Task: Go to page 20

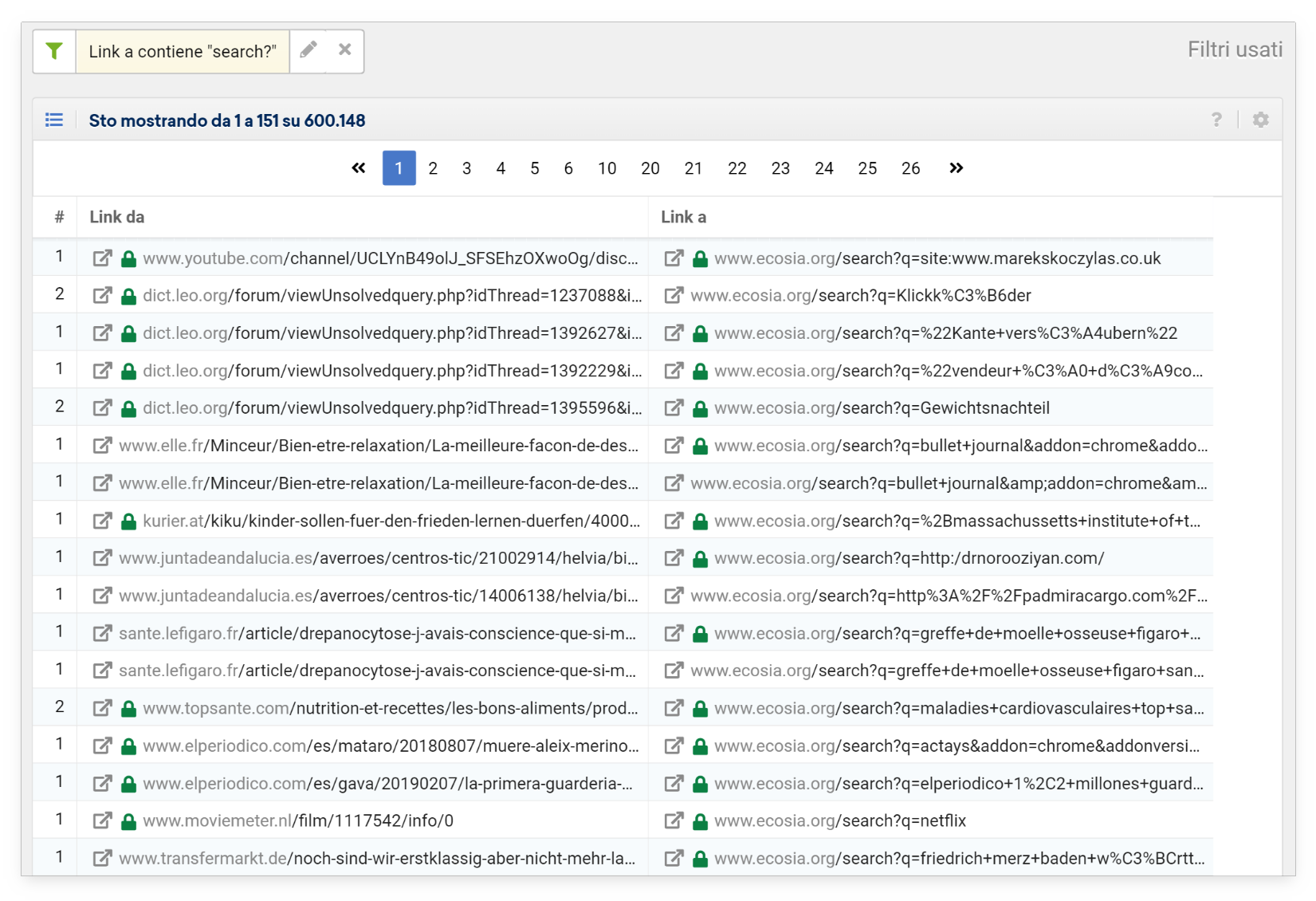Action: [650, 168]
